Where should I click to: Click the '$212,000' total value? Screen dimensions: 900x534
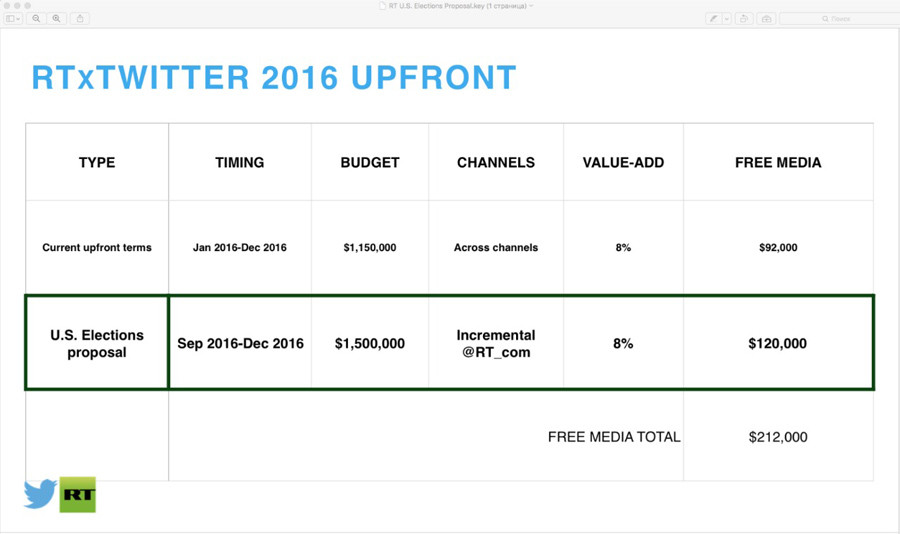(x=778, y=437)
